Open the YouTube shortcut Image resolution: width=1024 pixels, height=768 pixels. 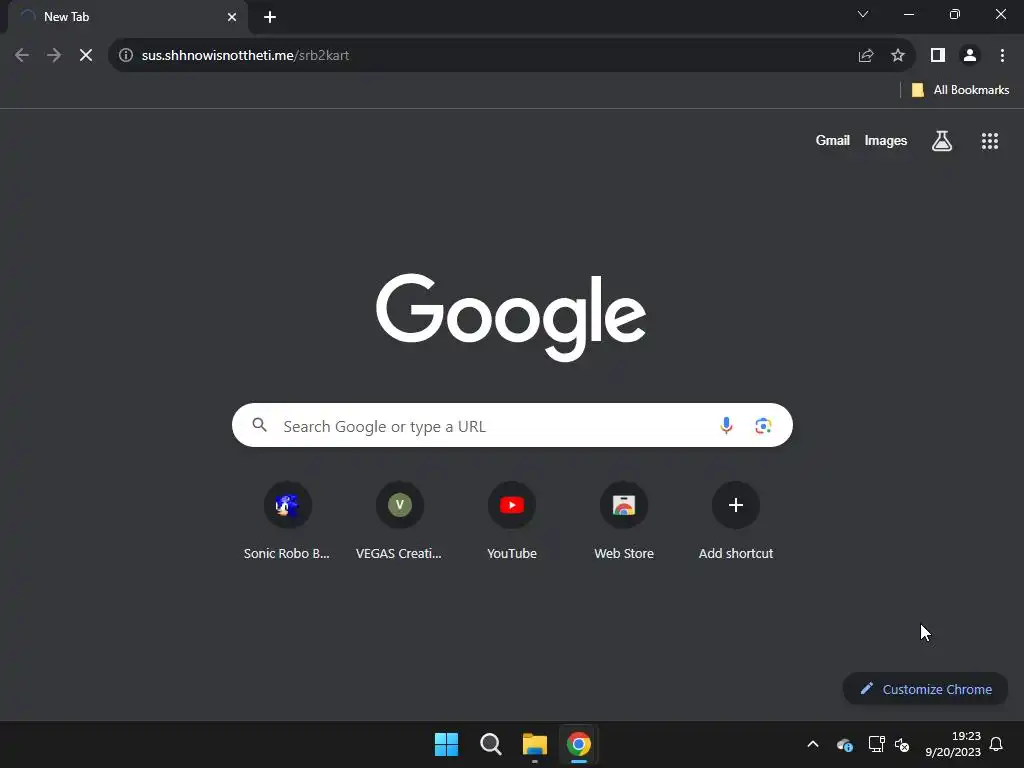coord(511,520)
